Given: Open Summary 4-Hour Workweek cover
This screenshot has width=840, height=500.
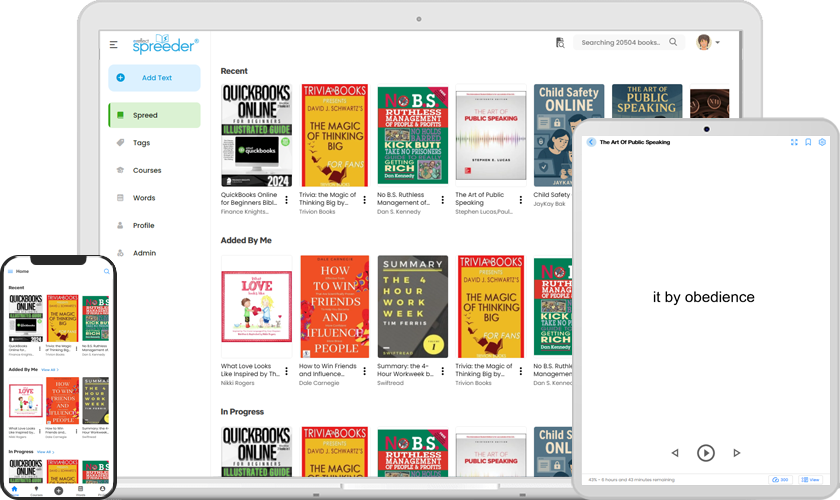Looking at the screenshot, I should (x=413, y=307).
